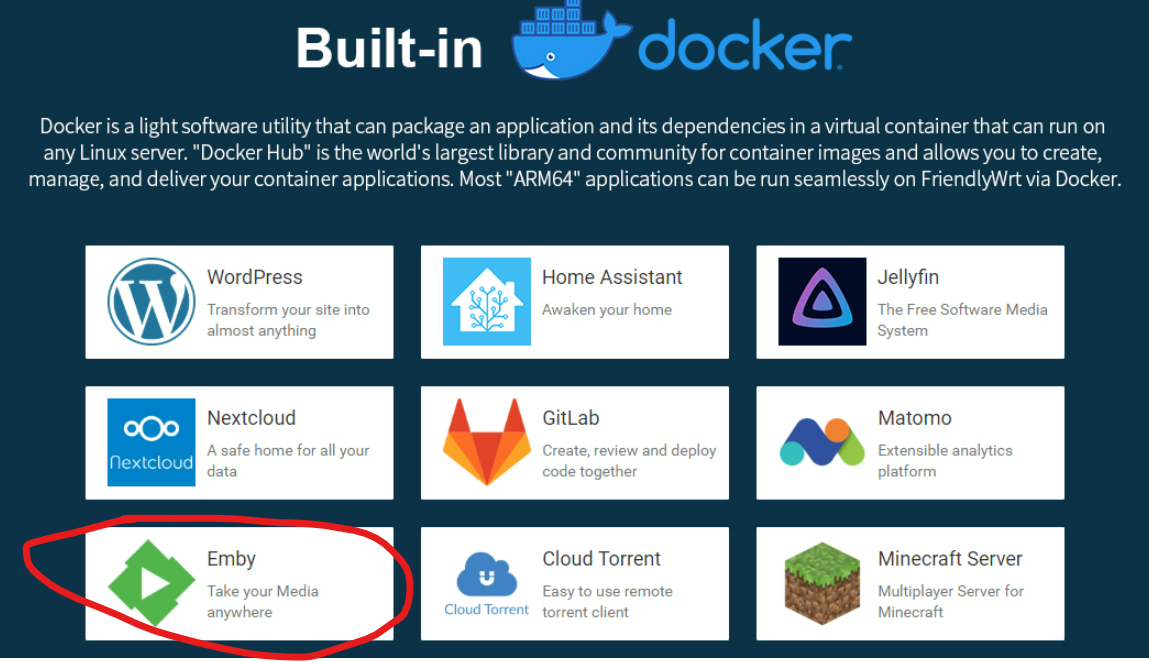Click 'Transform your site into almost anything' text
The height and width of the screenshot is (662, 1149).
tap(288, 320)
